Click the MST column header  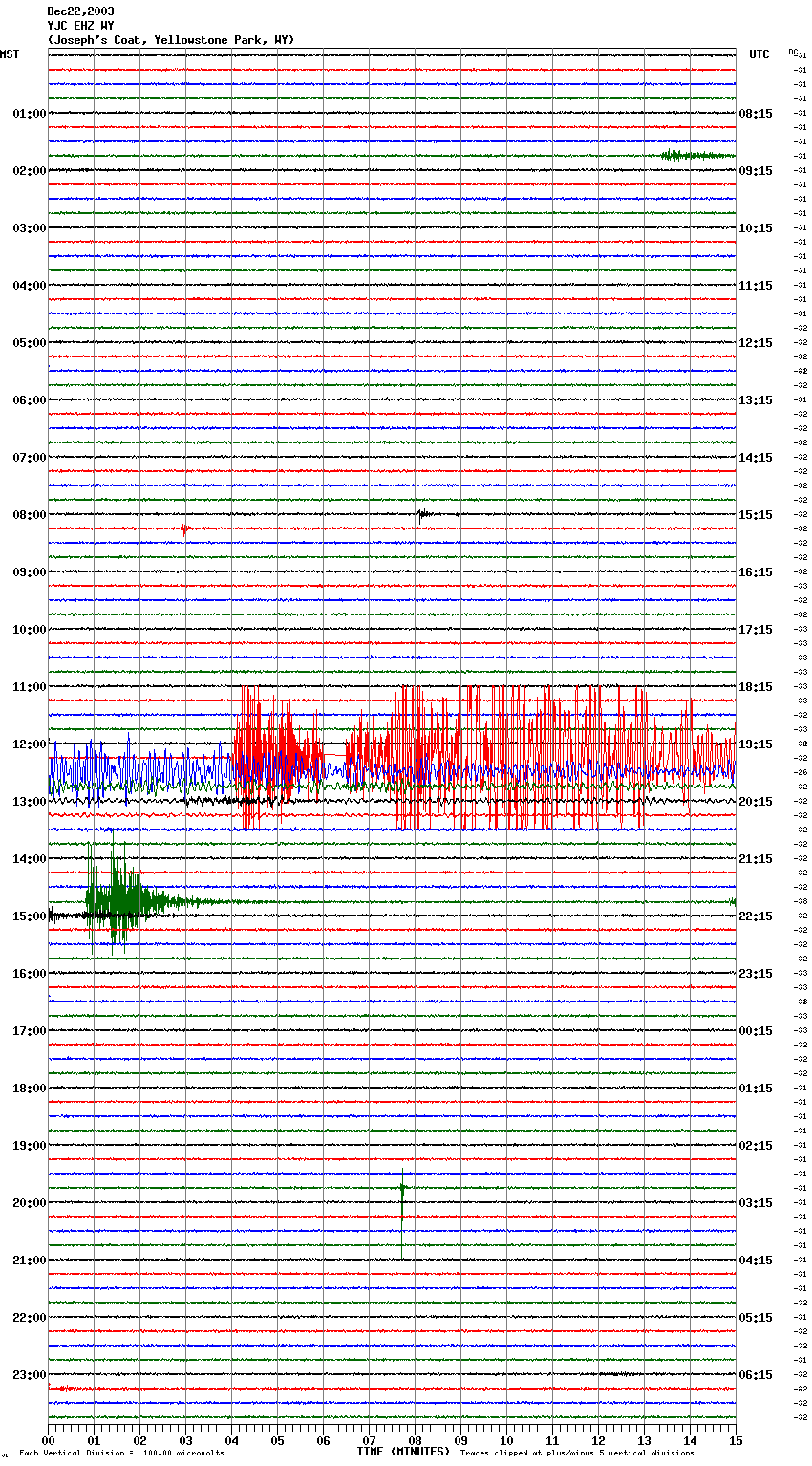tap(10, 54)
